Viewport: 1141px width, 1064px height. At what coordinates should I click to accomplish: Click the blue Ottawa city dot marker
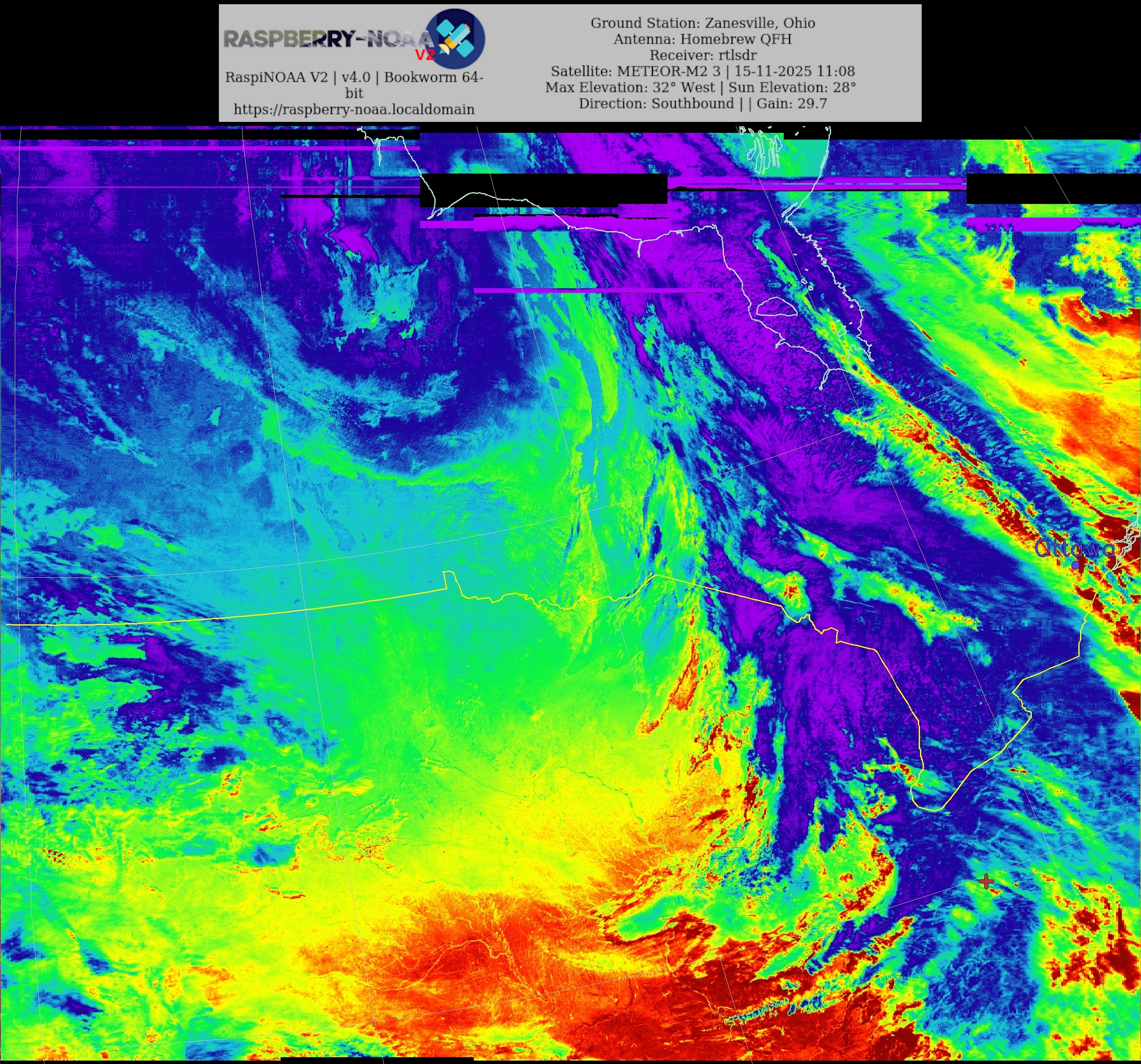point(1075,565)
